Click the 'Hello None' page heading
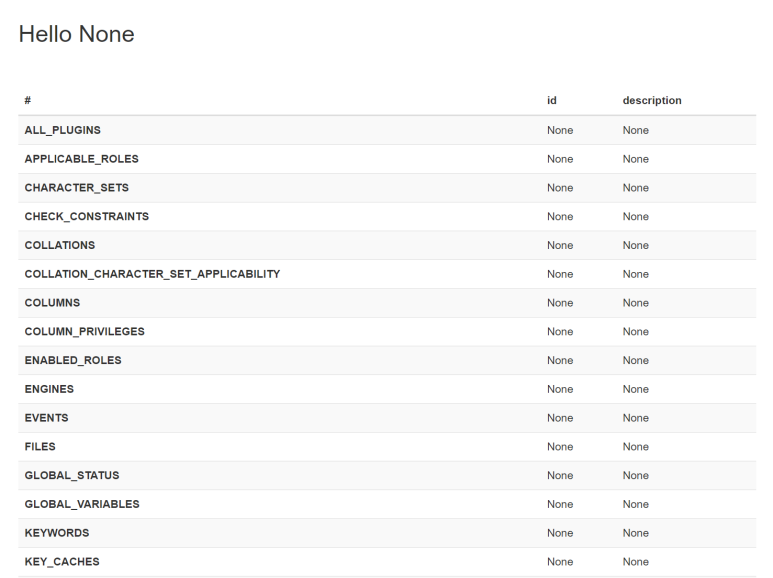This screenshot has height=578, width=773. pos(76,34)
